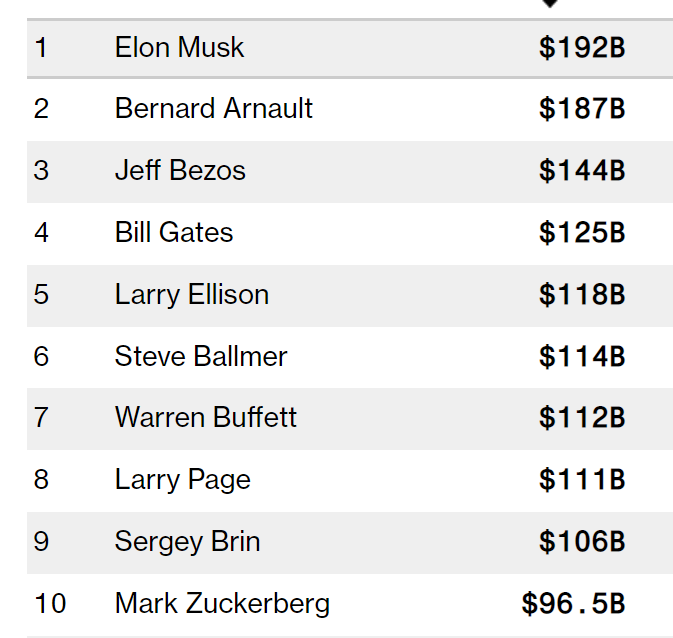Open Sergey Brin's profile link
673x638 pixels.
[x=187, y=541]
